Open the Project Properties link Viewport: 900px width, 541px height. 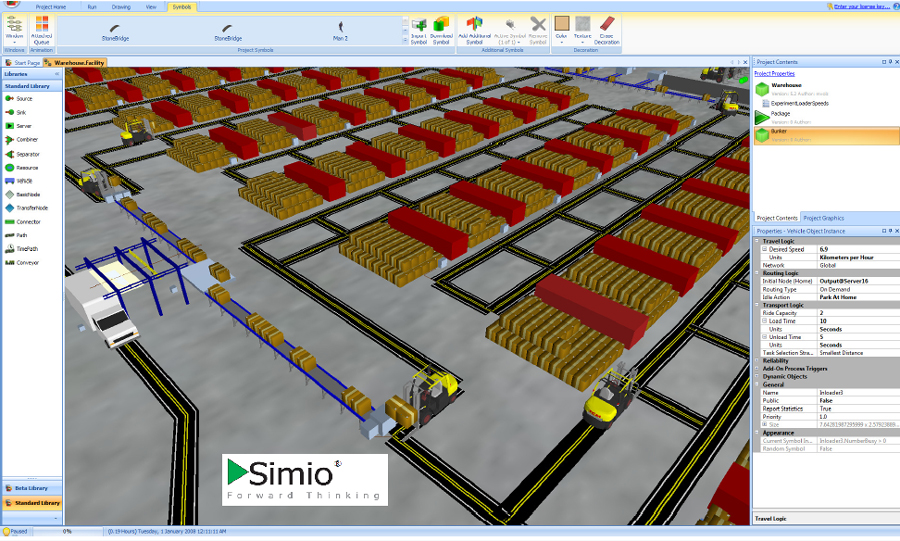click(x=775, y=74)
